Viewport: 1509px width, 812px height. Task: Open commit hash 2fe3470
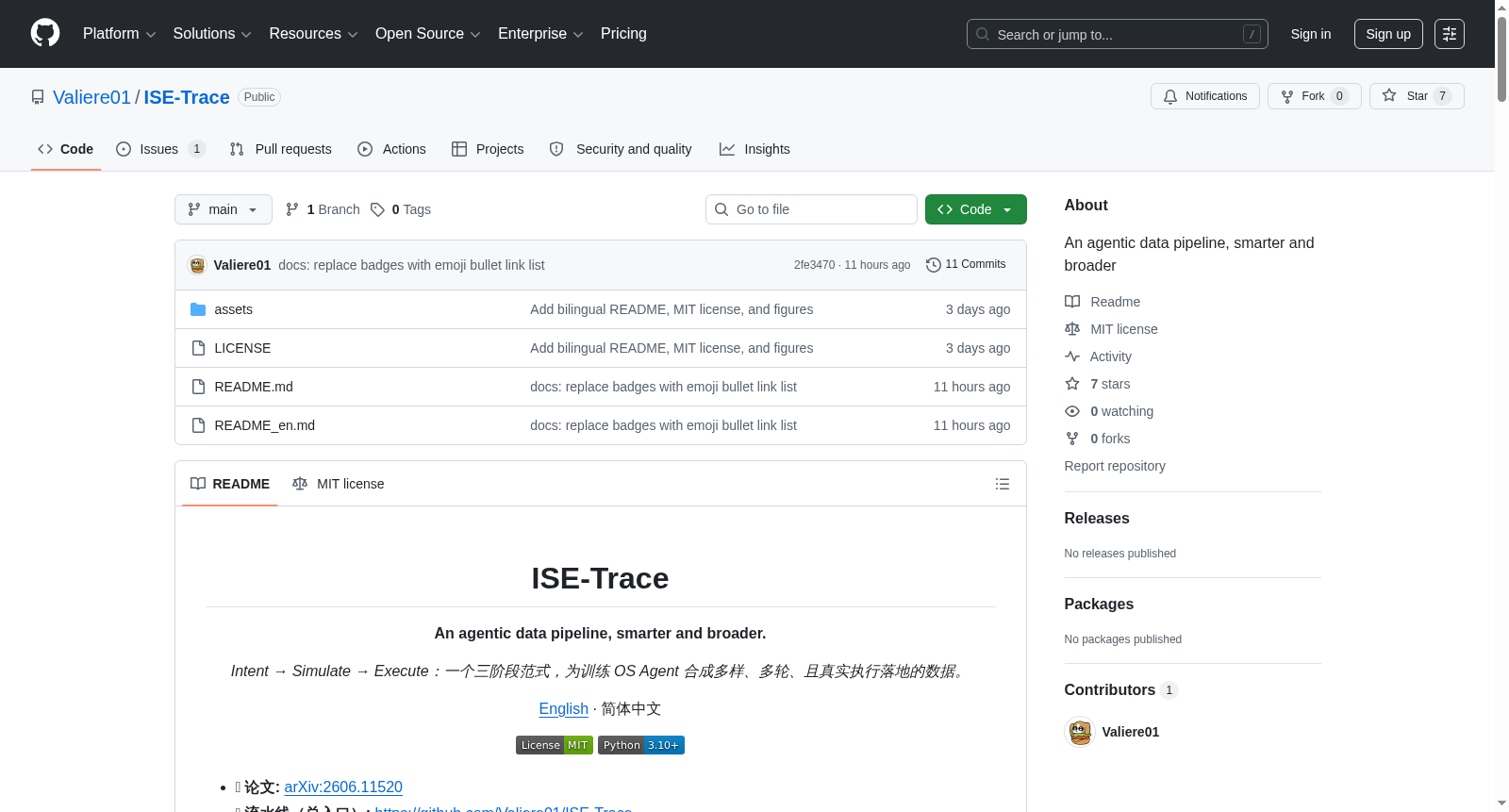[814, 265]
